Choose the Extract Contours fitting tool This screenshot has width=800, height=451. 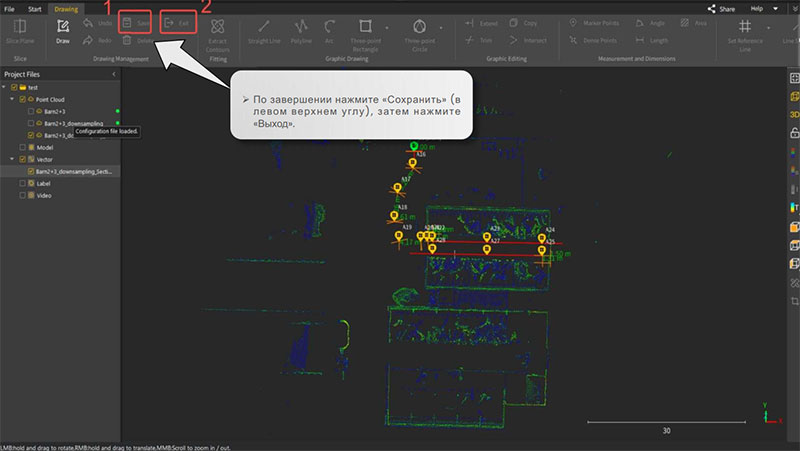coord(217,35)
